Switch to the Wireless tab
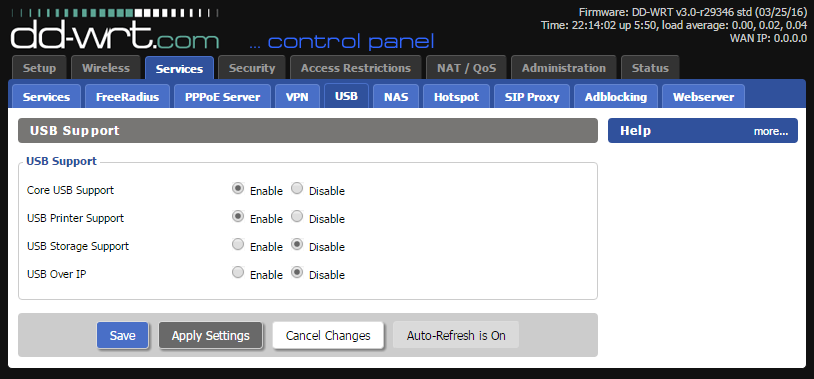The image size is (814, 379). point(106,67)
